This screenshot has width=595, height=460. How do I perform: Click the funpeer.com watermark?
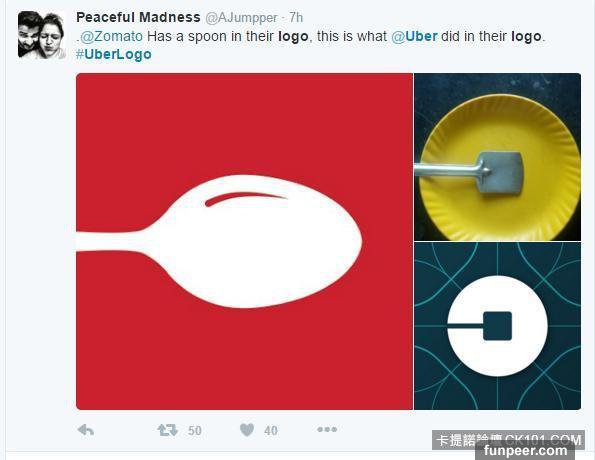click(526, 451)
